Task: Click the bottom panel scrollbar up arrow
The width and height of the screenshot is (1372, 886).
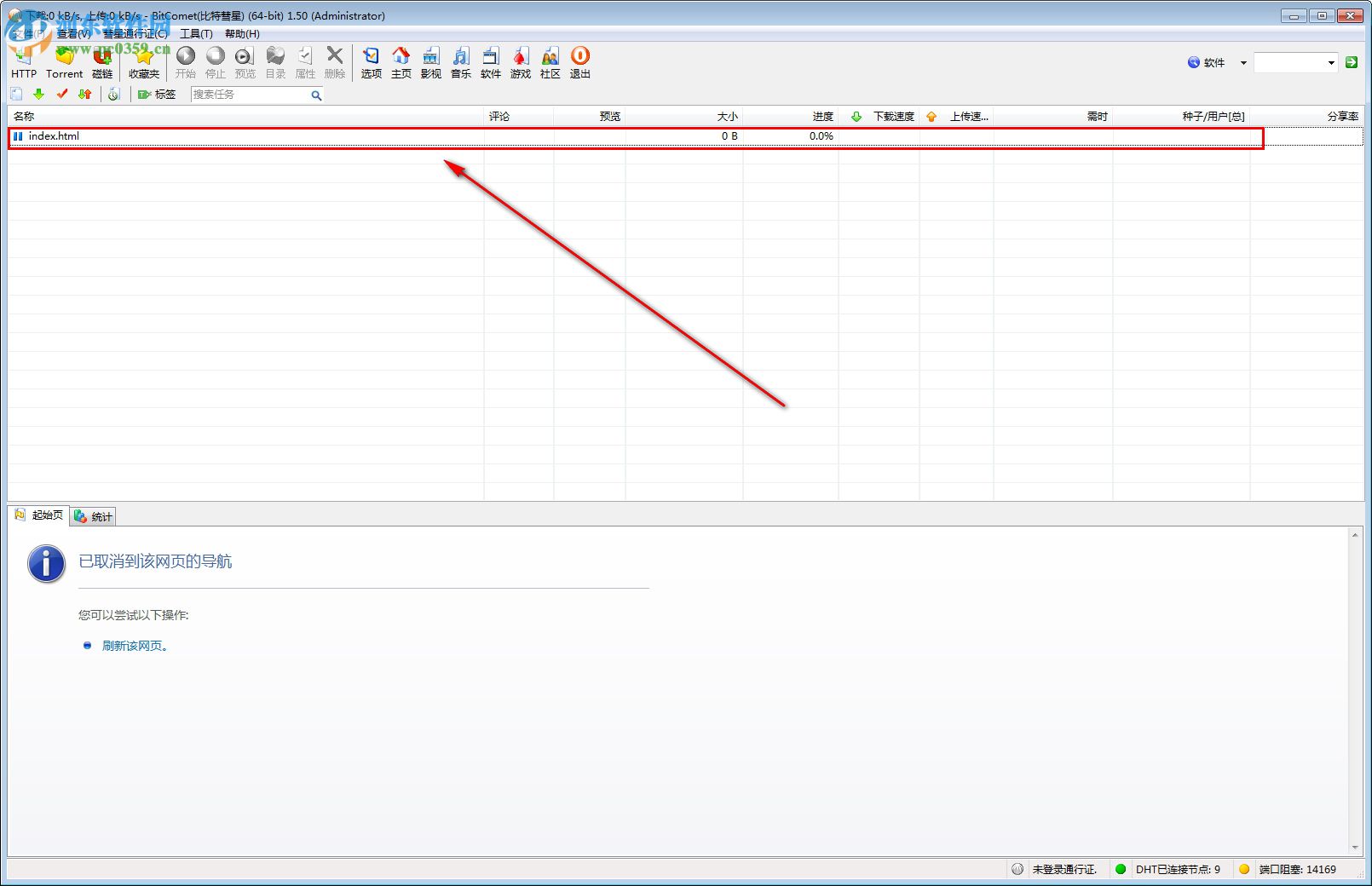Action: tap(1355, 535)
